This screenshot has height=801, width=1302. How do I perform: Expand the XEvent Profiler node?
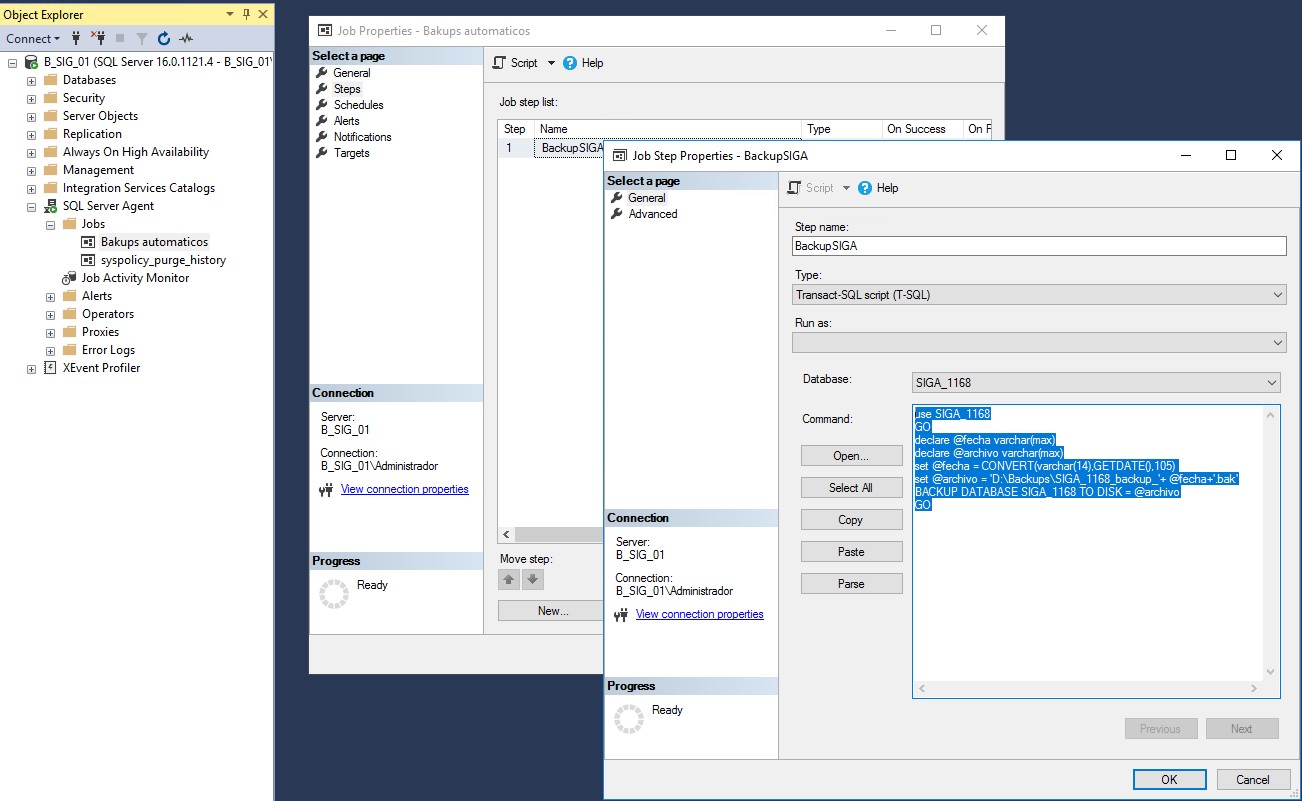click(x=31, y=368)
